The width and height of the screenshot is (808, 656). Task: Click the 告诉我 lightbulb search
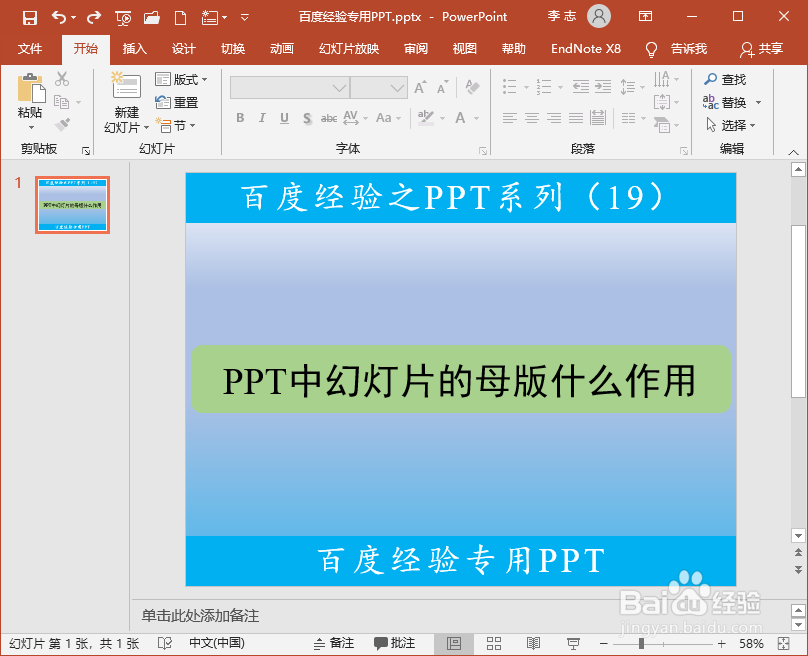(x=676, y=49)
